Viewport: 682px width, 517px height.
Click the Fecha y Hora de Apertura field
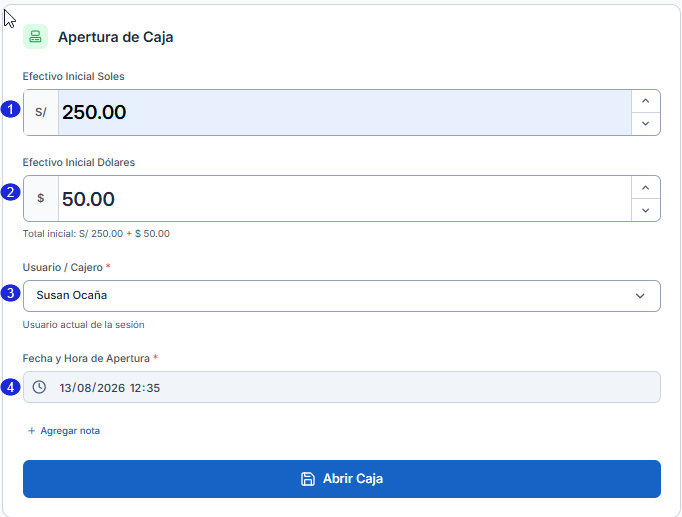click(x=342, y=387)
